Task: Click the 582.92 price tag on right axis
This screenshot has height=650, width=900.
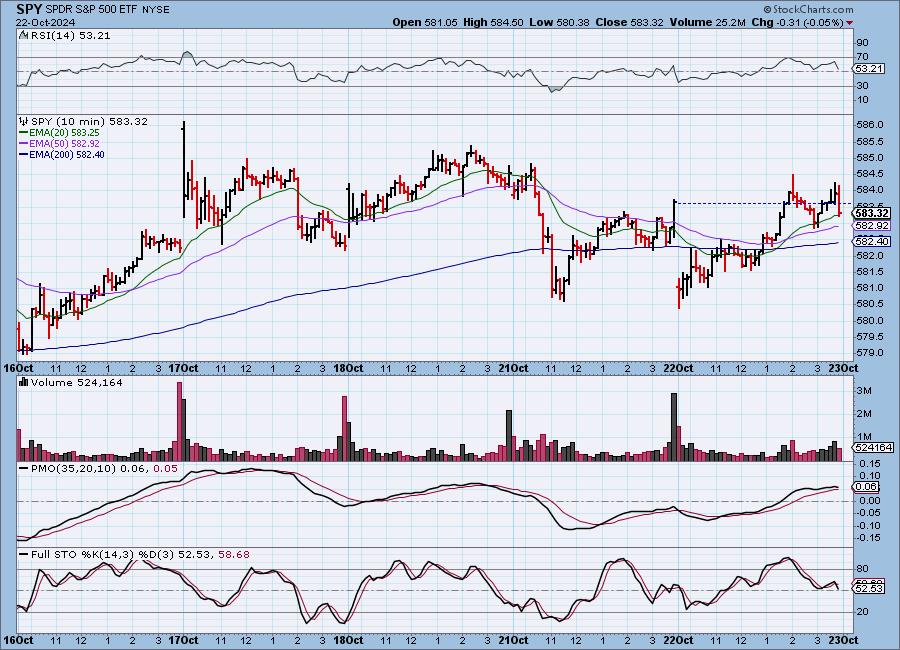Action: 872,226
